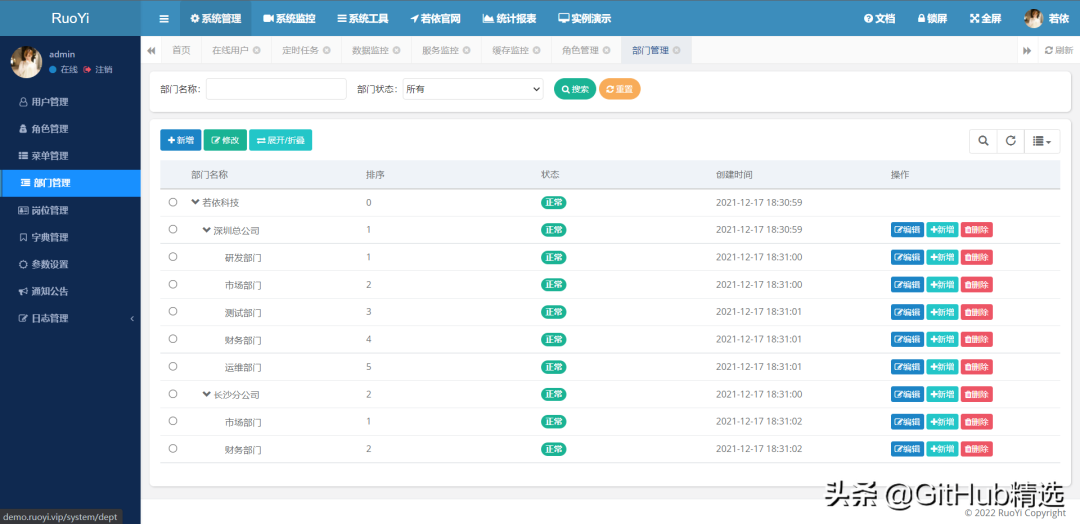Select radio for 市场部门 row with order 2
Image resolution: width=1080 pixels, height=524 pixels.
[173, 284]
